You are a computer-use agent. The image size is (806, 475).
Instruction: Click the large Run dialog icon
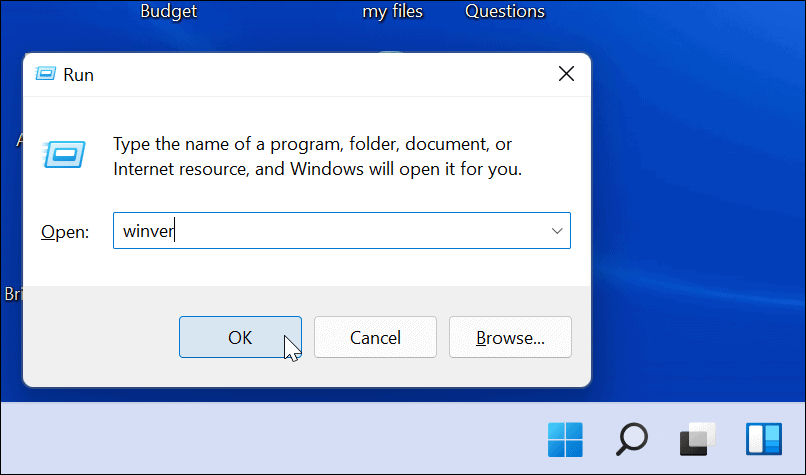pos(65,154)
